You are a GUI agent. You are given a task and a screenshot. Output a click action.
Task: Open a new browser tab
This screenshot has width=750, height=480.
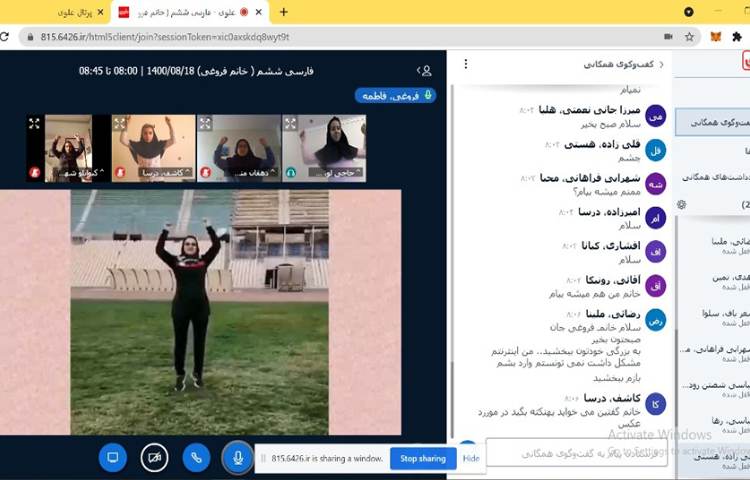click(283, 12)
